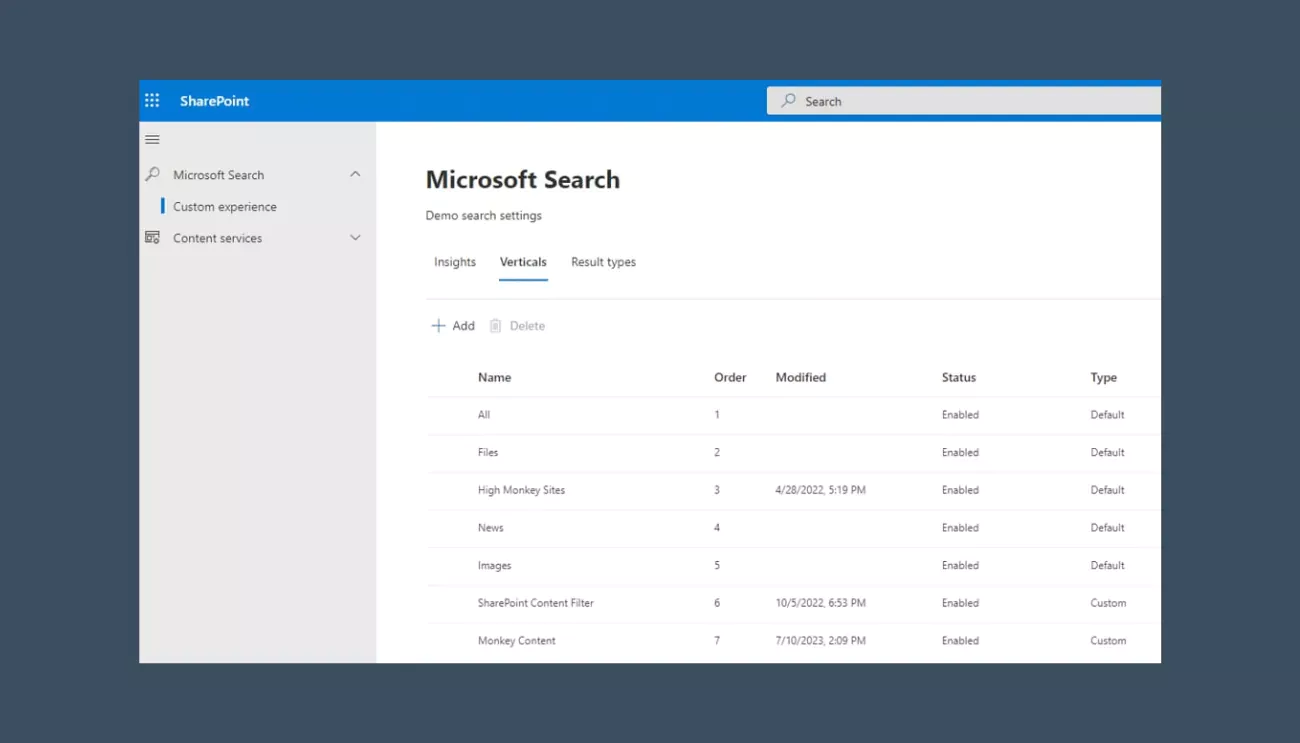Image resolution: width=1300 pixels, height=743 pixels.
Task: Select the Images vertical row
Action: 494,565
